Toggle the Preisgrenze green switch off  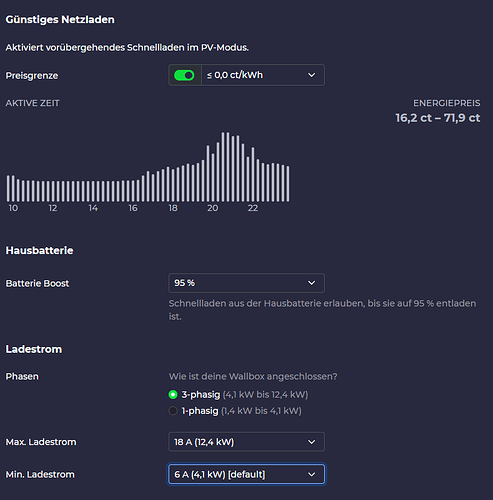click(x=184, y=75)
